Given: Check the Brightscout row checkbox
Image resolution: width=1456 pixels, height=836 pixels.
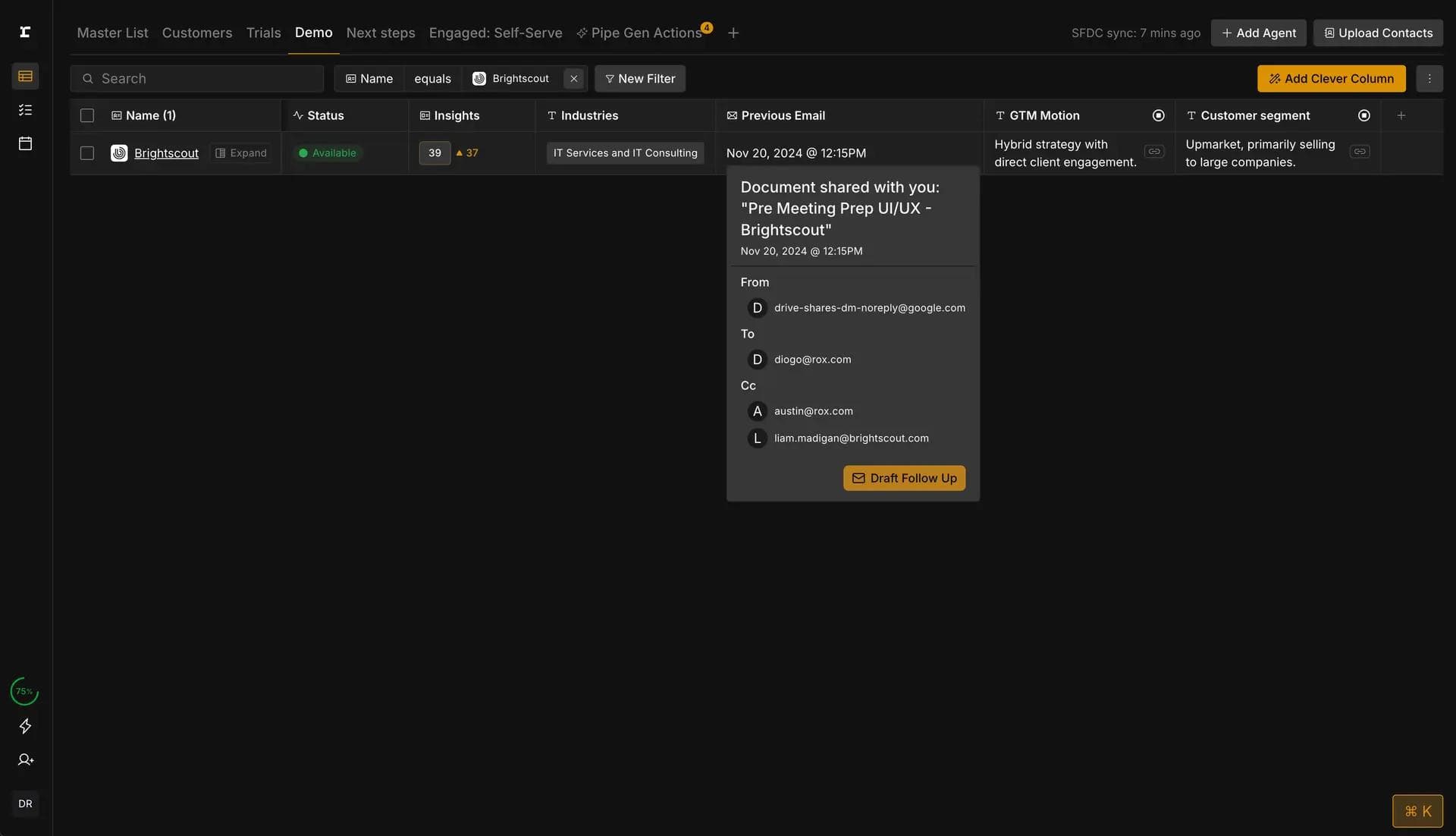Looking at the screenshot, I should click(87, 153).
